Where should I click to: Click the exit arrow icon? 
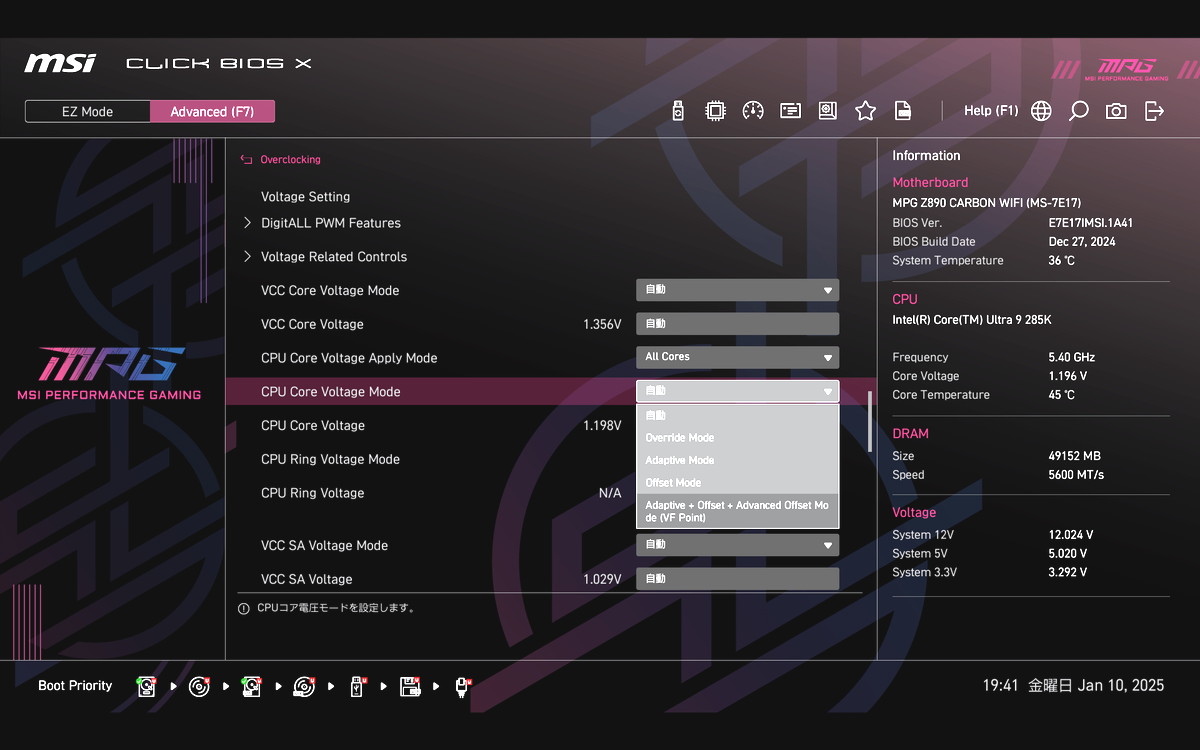point(1154,111)
